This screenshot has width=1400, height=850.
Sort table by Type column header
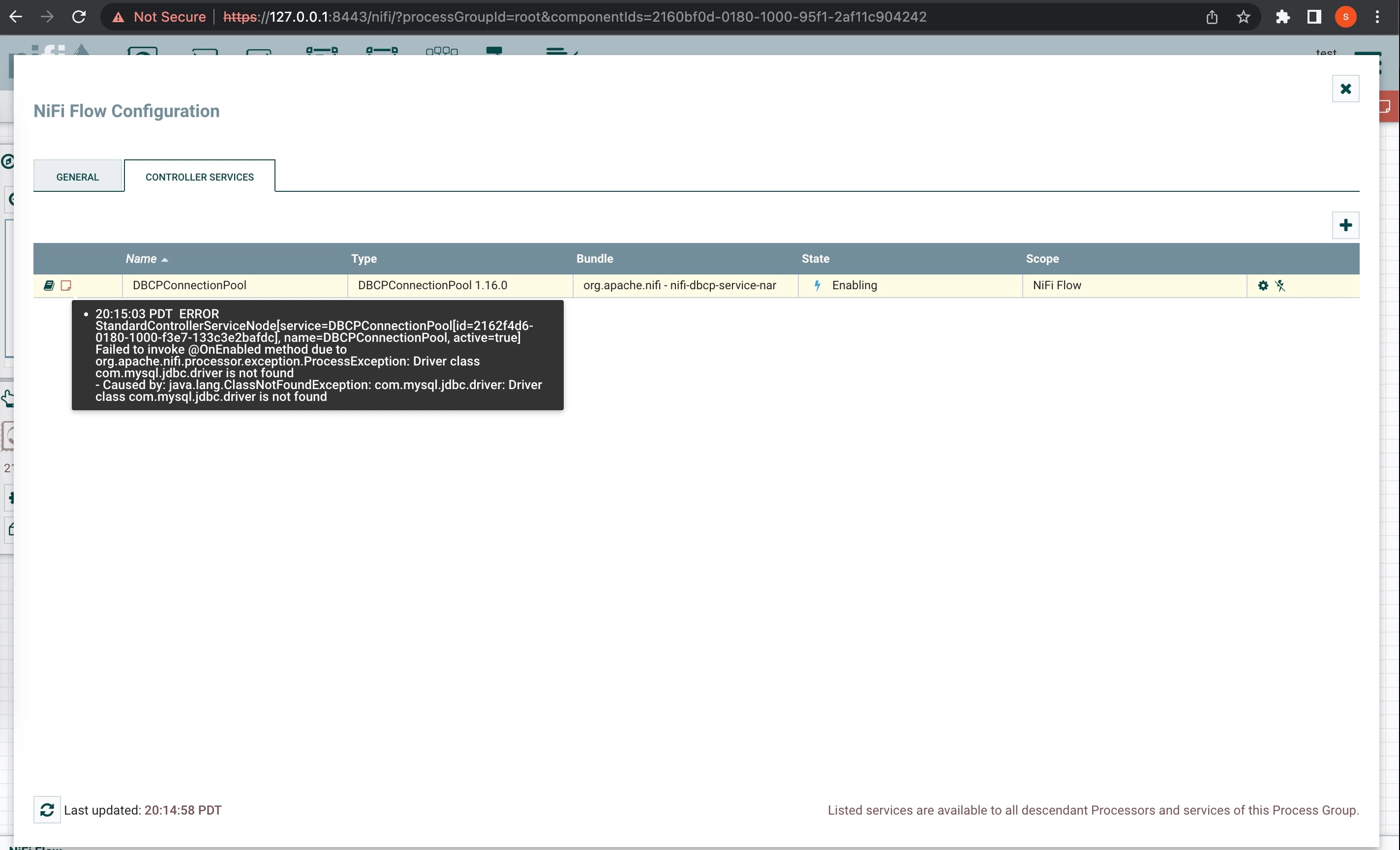(364, 259)
